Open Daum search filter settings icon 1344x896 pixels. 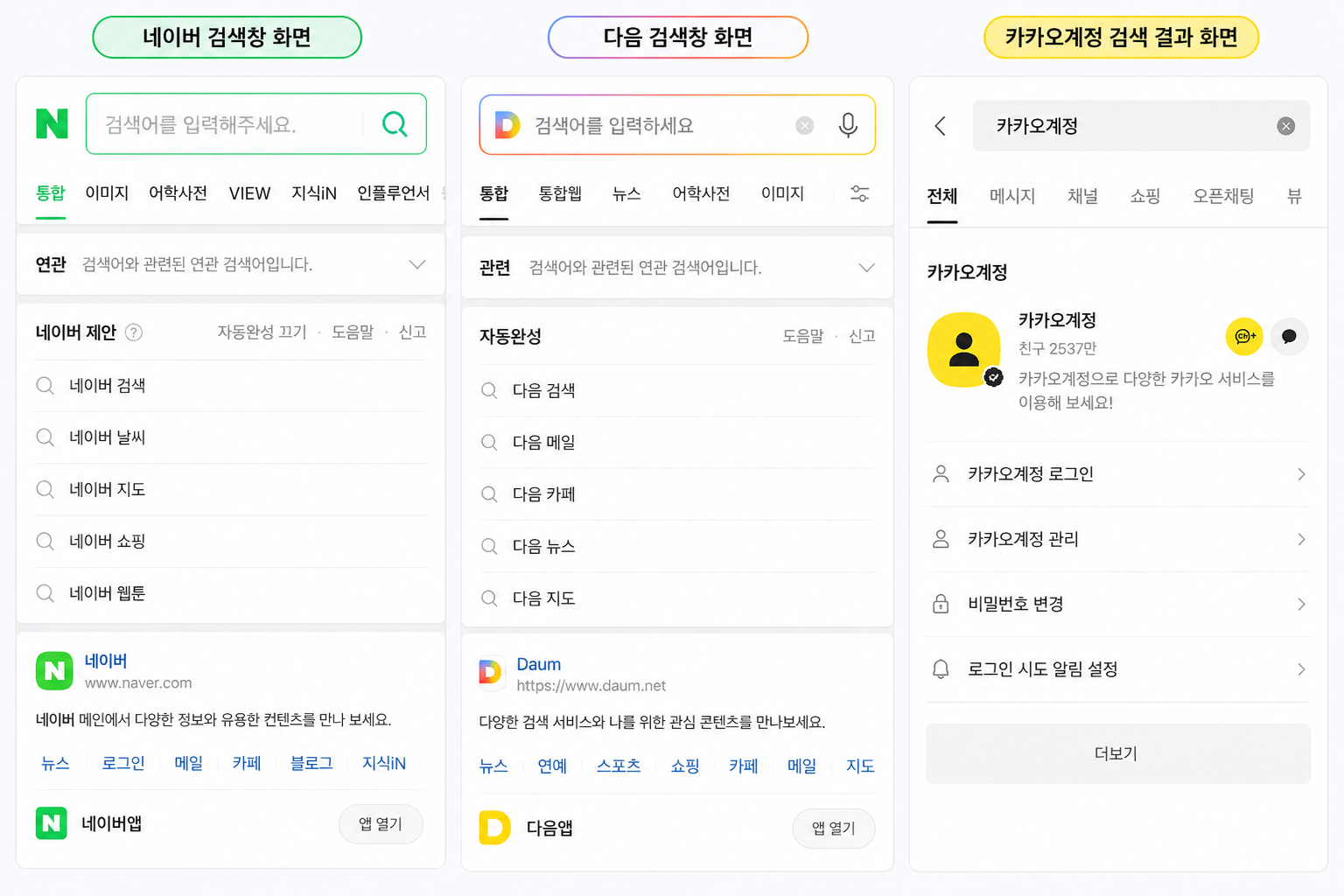(860, 193)
